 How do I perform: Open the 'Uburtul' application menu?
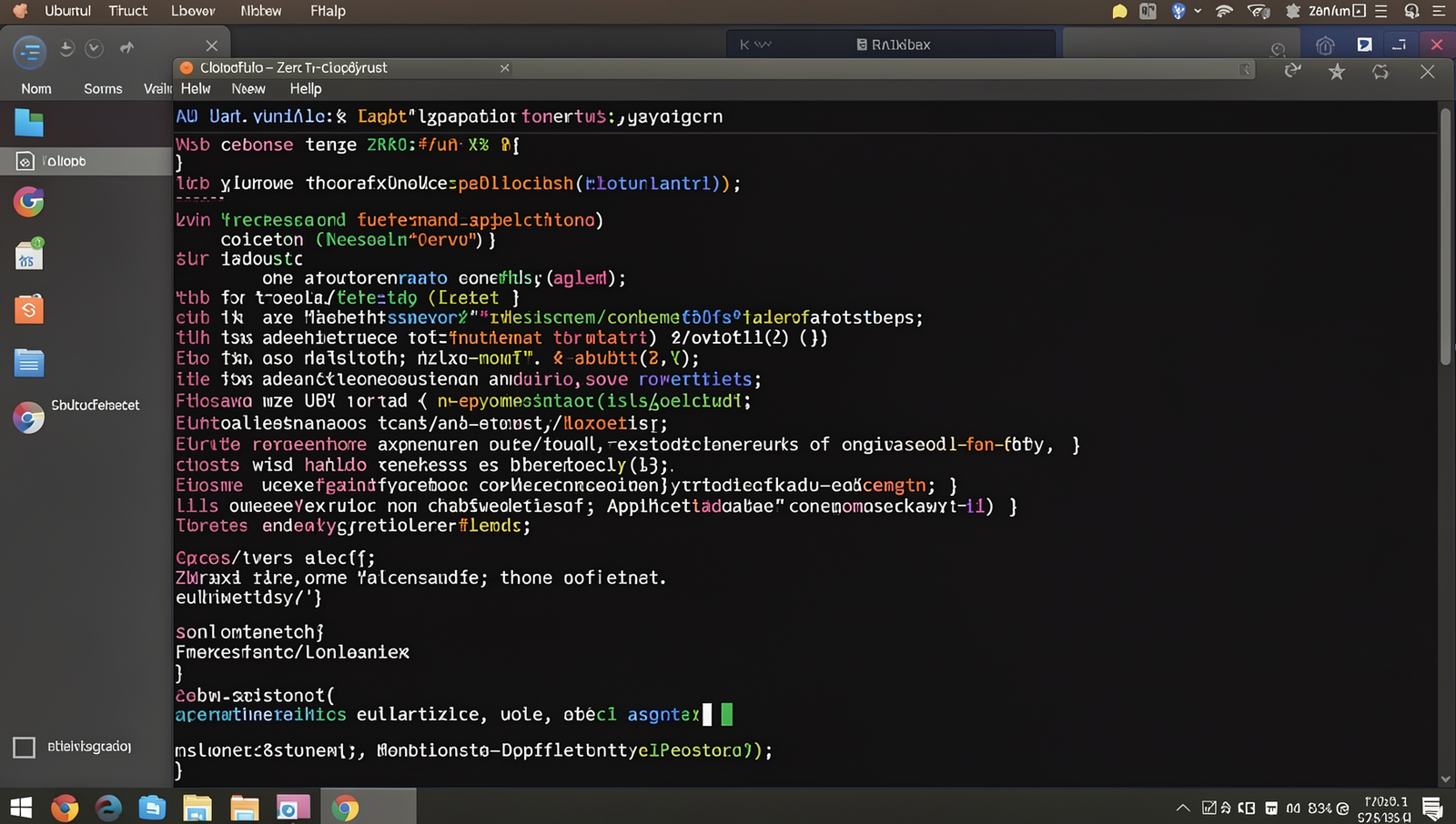pos(67,11)
